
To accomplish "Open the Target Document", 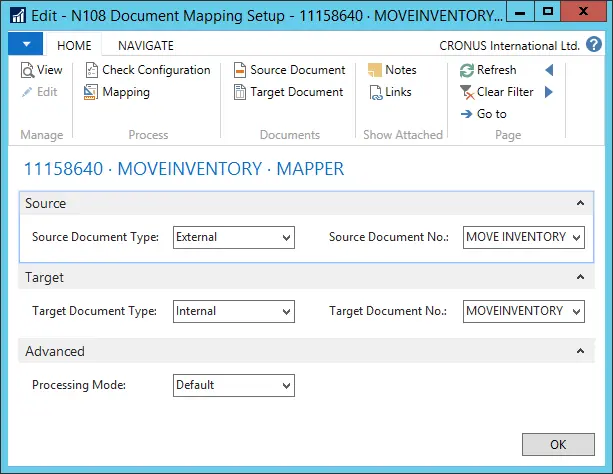I will (x=288, y=92).
